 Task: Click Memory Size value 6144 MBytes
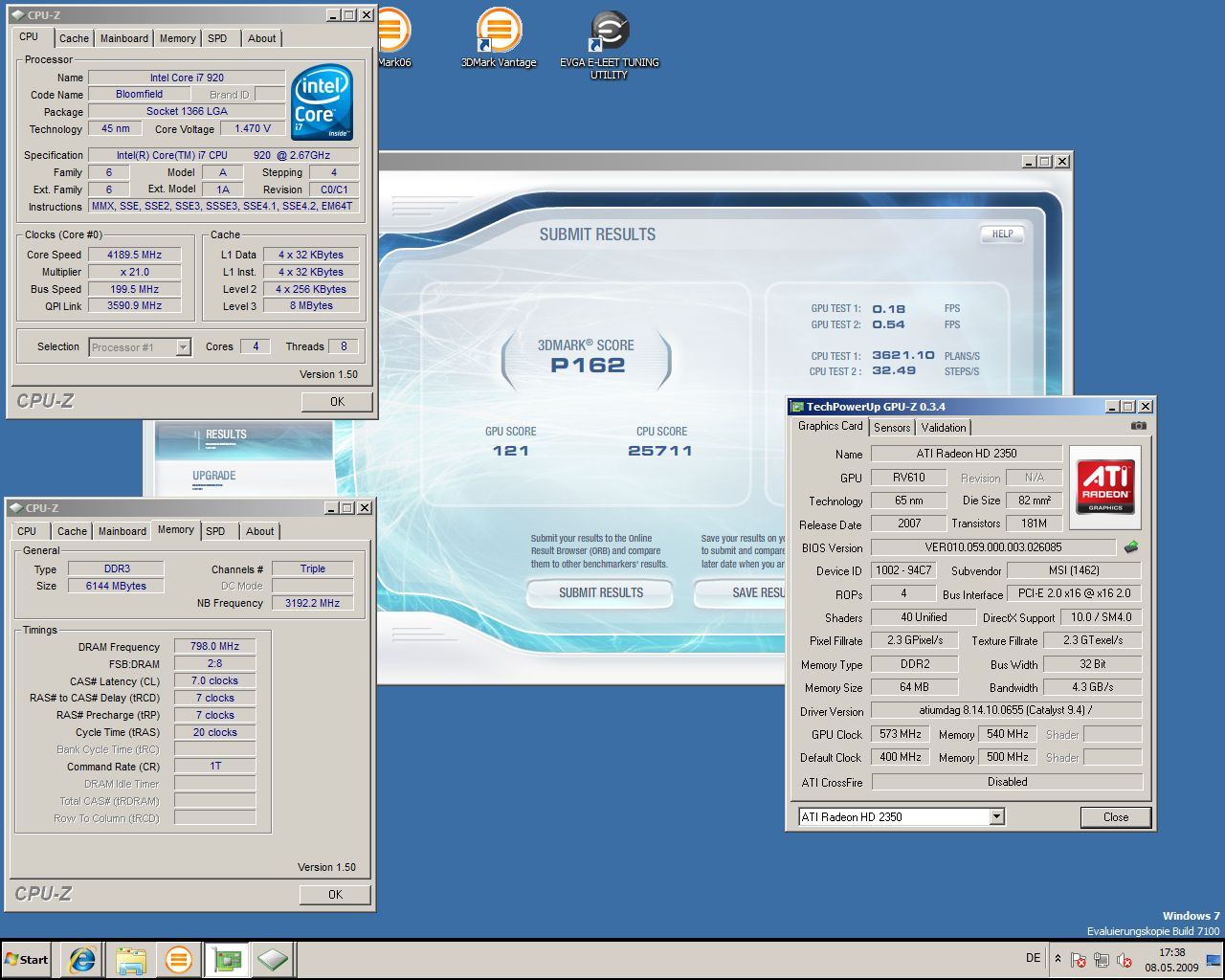(116, 586)
